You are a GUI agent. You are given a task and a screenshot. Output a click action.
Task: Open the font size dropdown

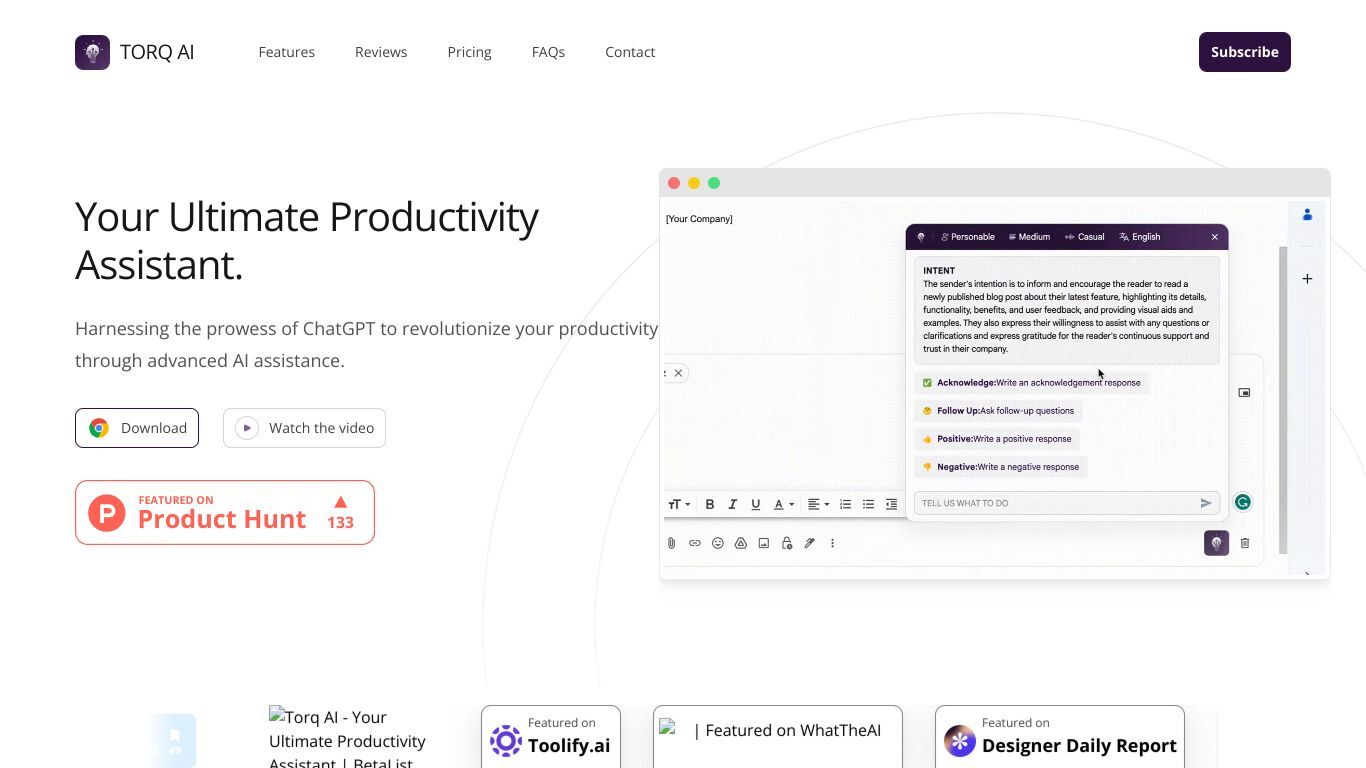tap(679, 504)
